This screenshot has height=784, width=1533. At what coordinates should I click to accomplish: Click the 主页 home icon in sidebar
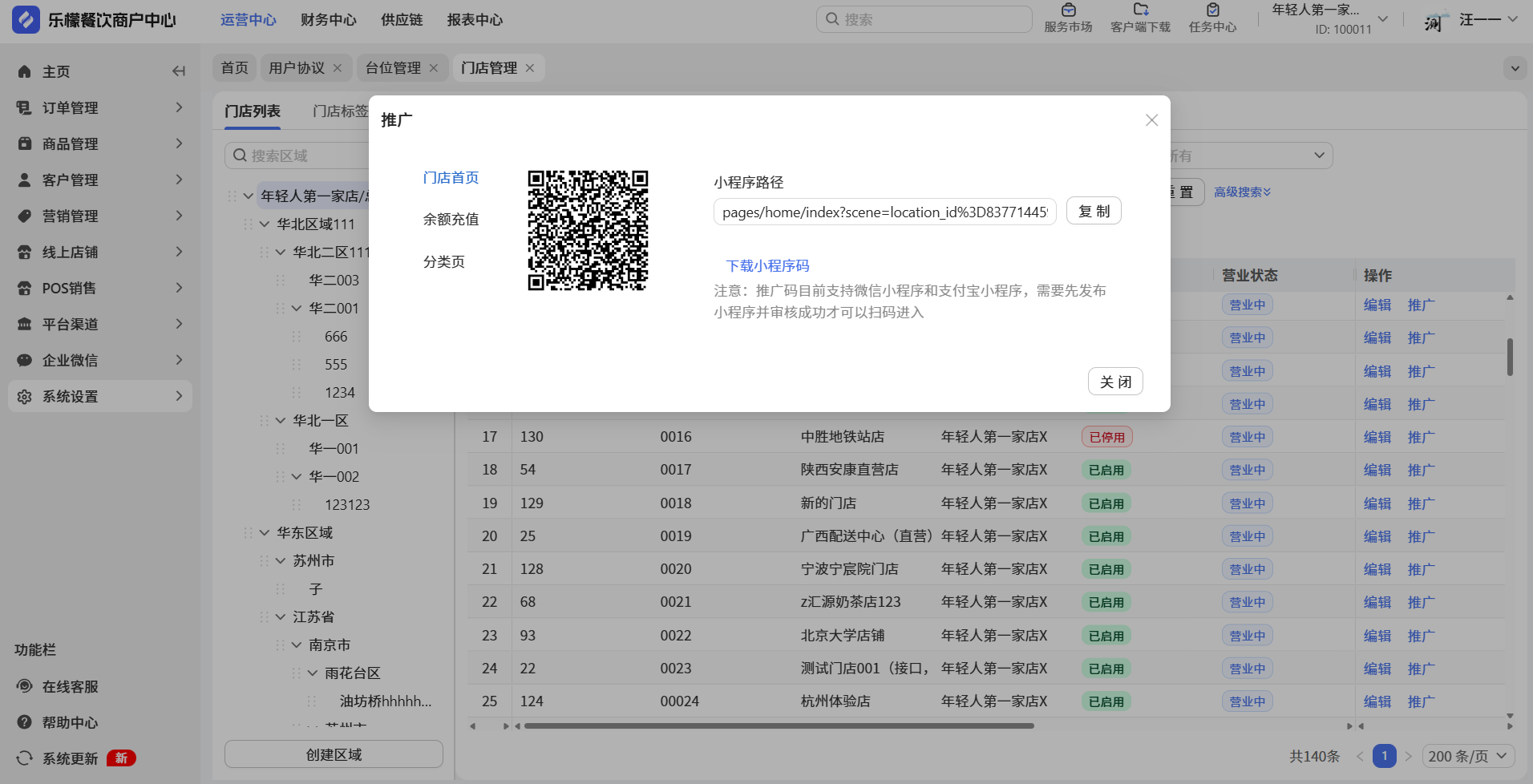tap(25, 71)
